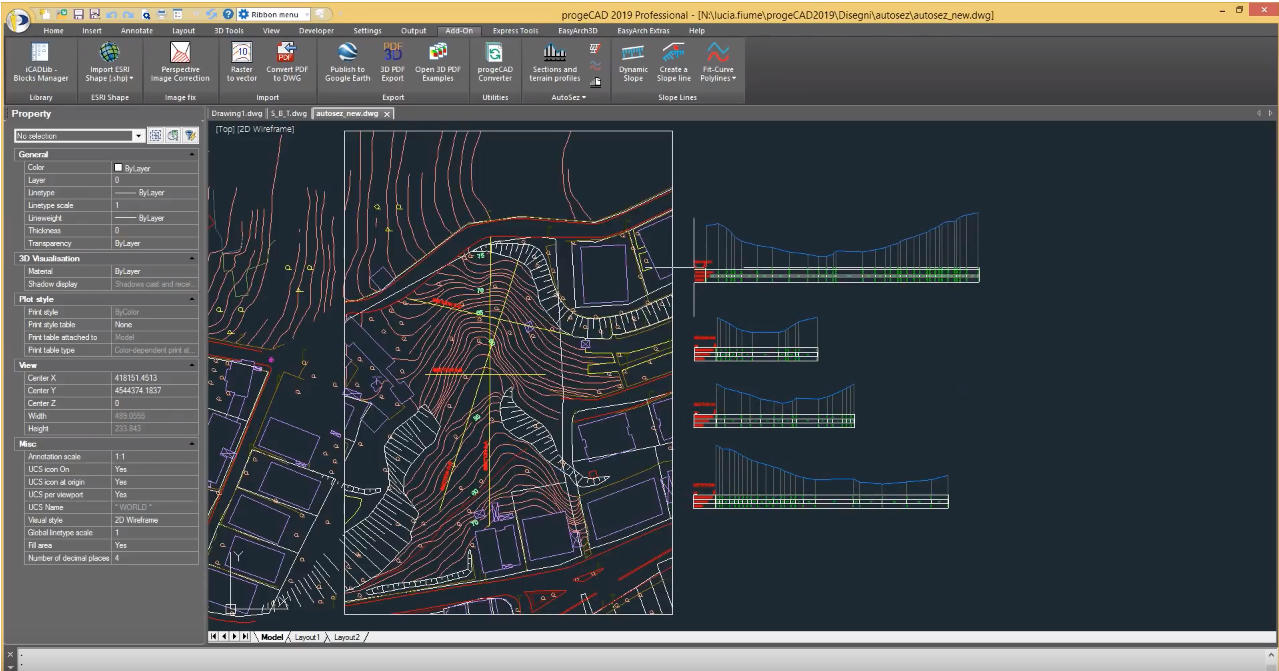The height and width of the screenshot is (671, 1279).
Task: Click the Thickness value field
Action: (x=155, y=231)
